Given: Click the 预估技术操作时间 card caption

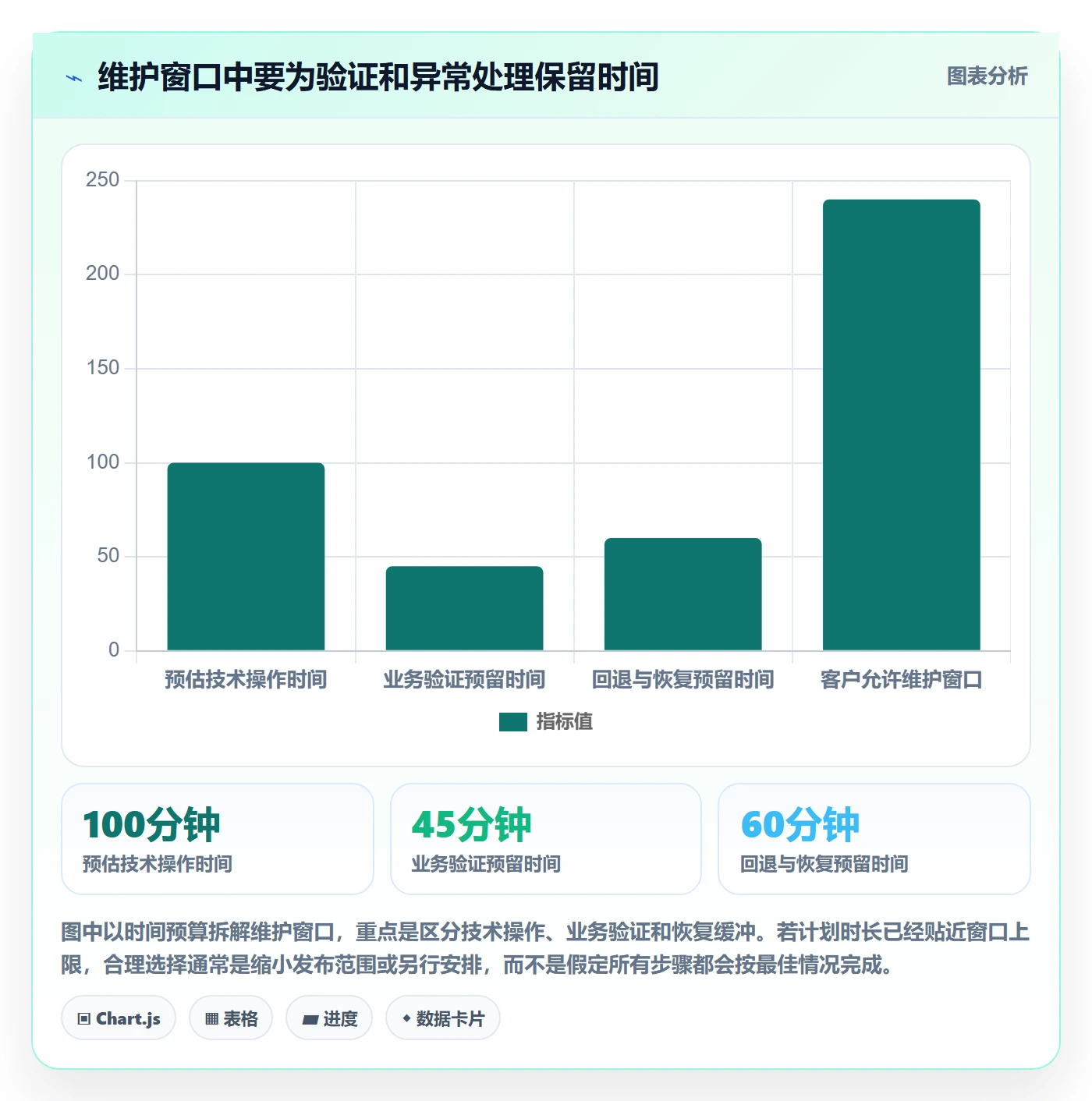Looking at the screenshot, I should click(x=158, y=864).
